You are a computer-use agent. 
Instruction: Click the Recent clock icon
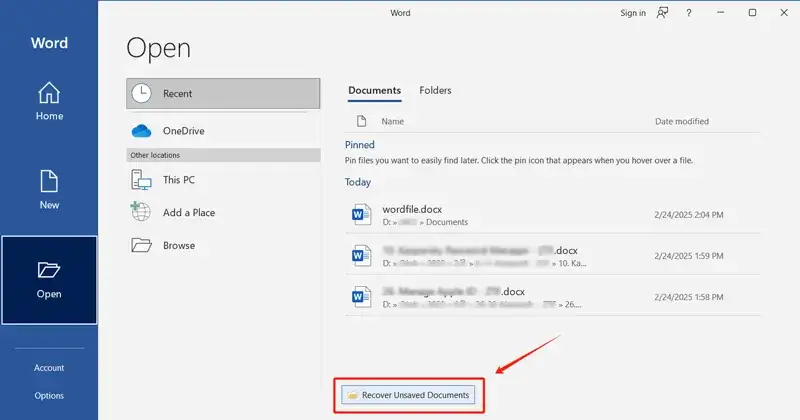click(x=142, y=93)
